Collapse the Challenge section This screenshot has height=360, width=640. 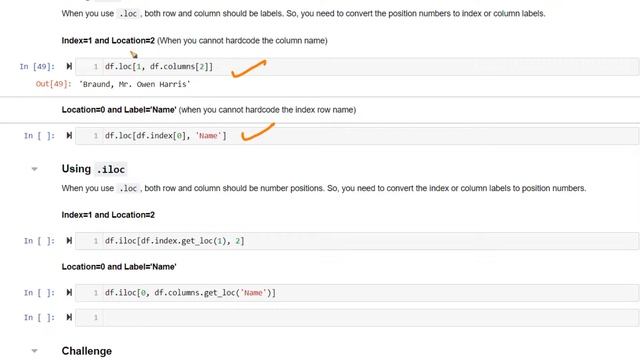pyautogui.click(x=35, y=351)
